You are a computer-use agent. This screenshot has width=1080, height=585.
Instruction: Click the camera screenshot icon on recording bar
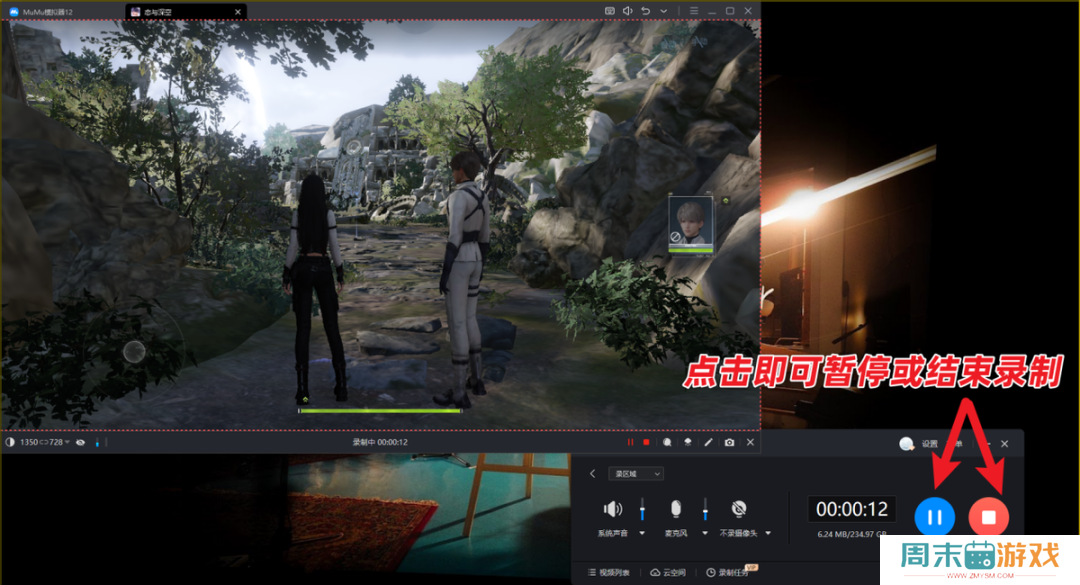pos(729,442)
